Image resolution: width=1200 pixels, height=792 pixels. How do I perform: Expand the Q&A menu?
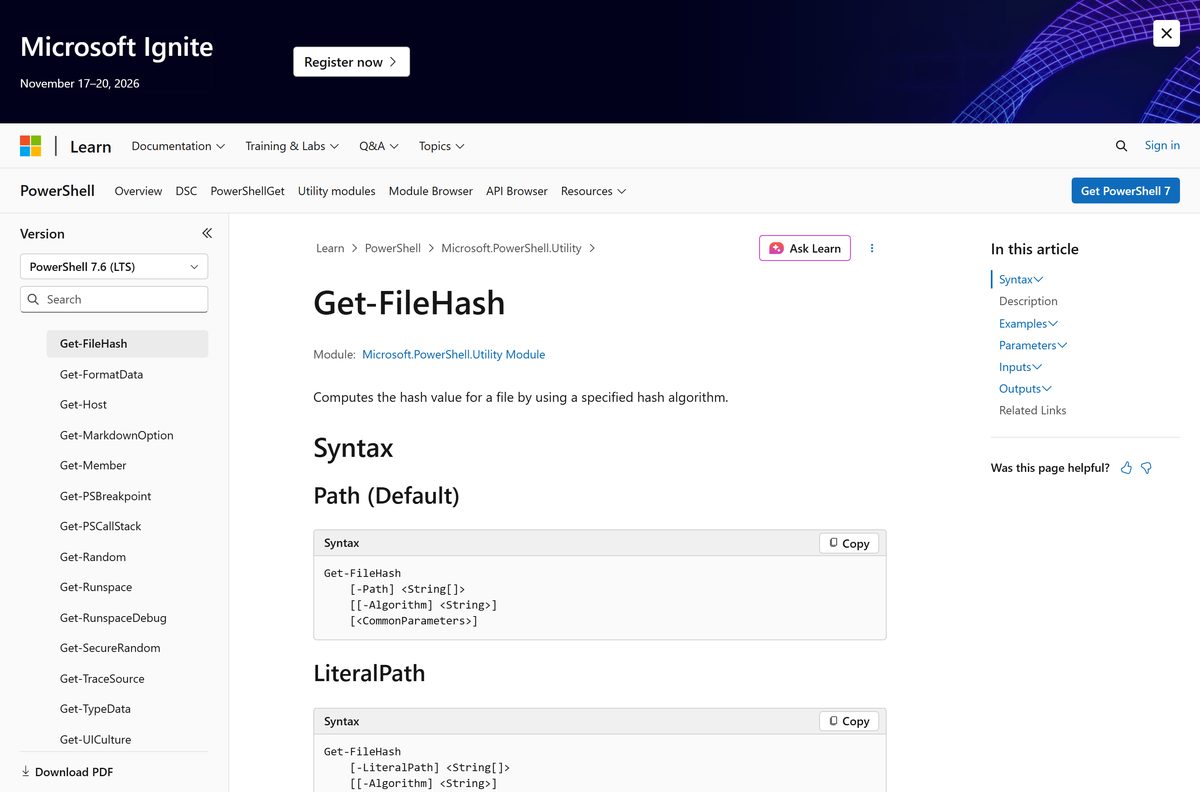point(379,146)
